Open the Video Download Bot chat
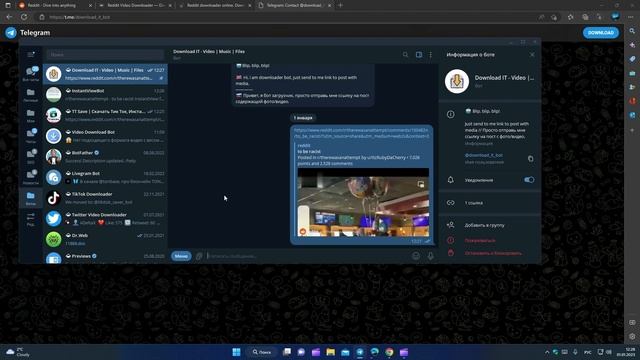640x360 pixels. coord(105,136)
